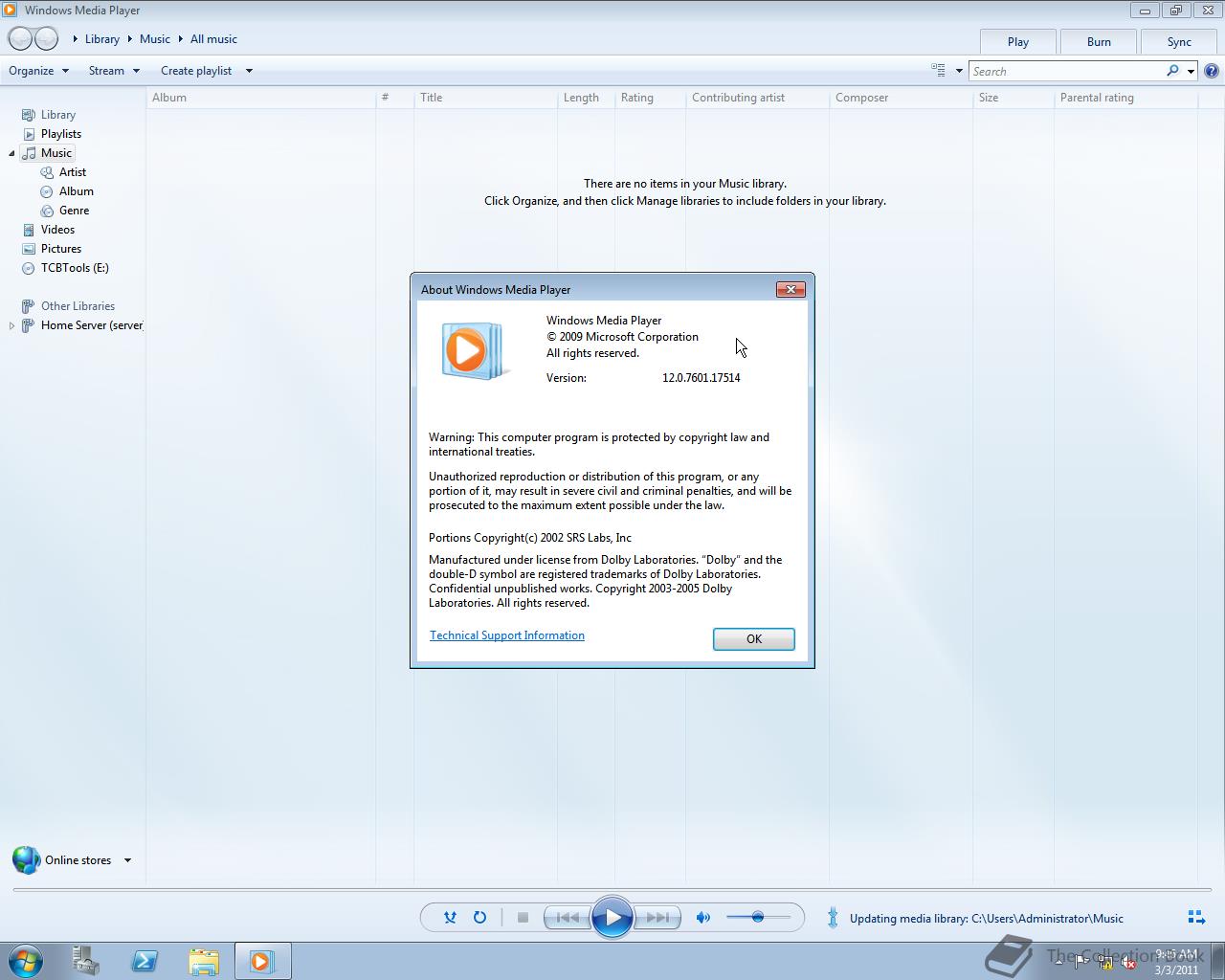Click Library in the breadcrumb
The image size is (1225, 980).
(x=102, y=39)
